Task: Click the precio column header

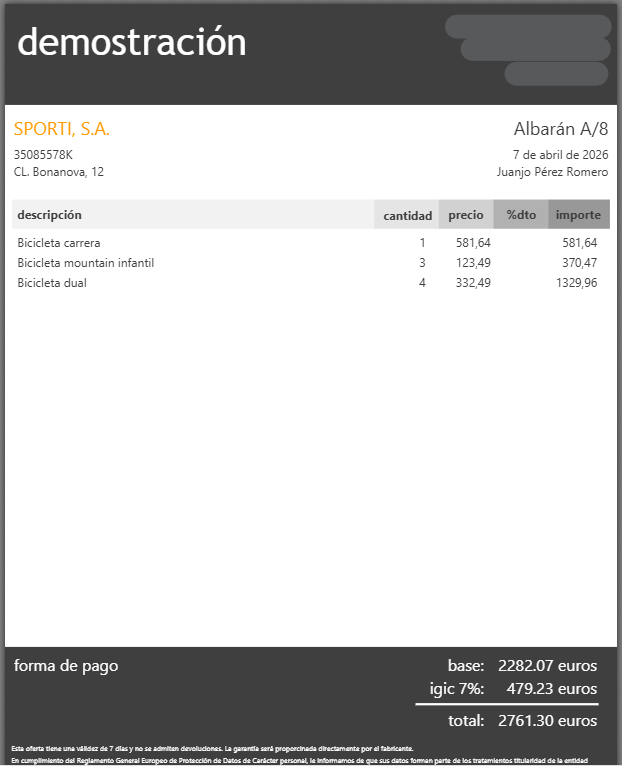Action: point(466,215)
